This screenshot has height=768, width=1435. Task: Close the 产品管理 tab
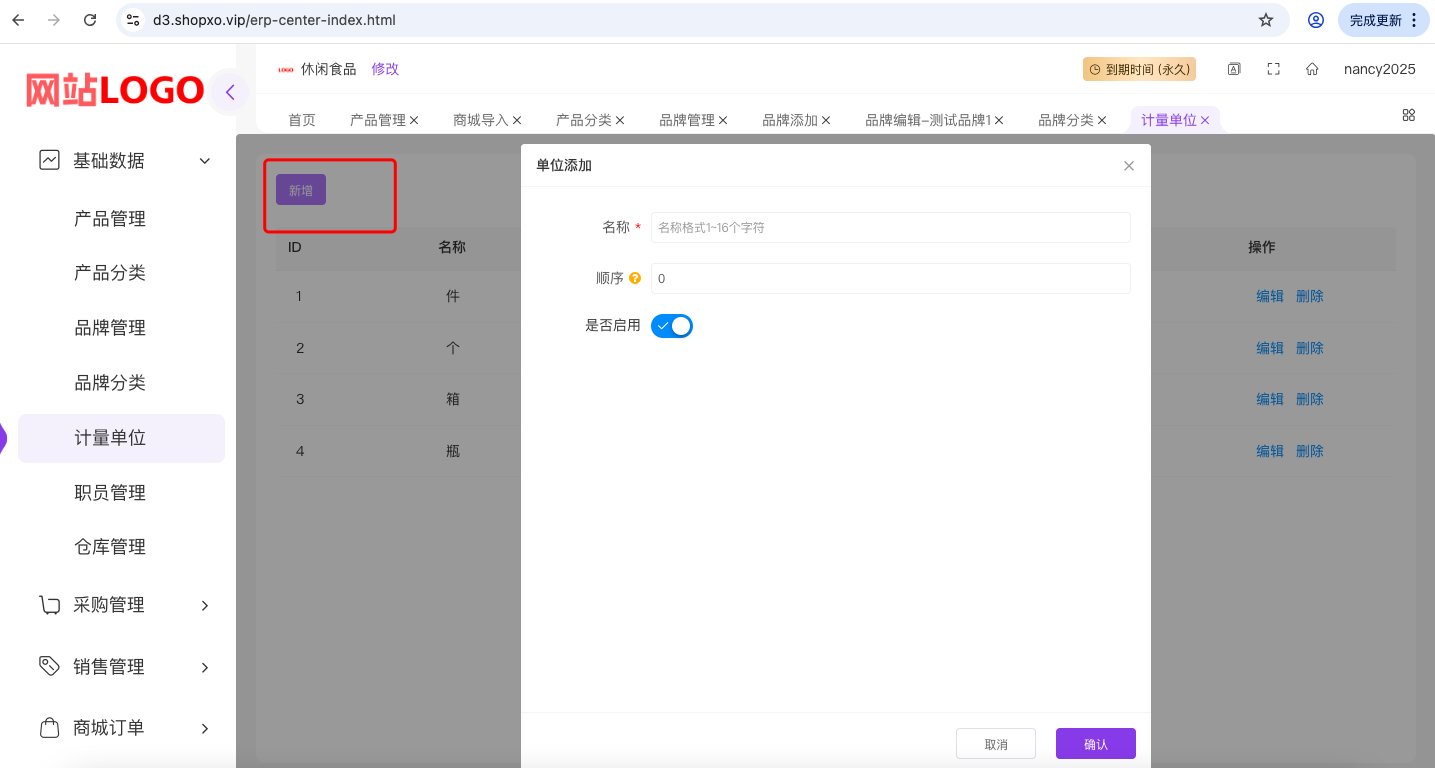point(414,120)
